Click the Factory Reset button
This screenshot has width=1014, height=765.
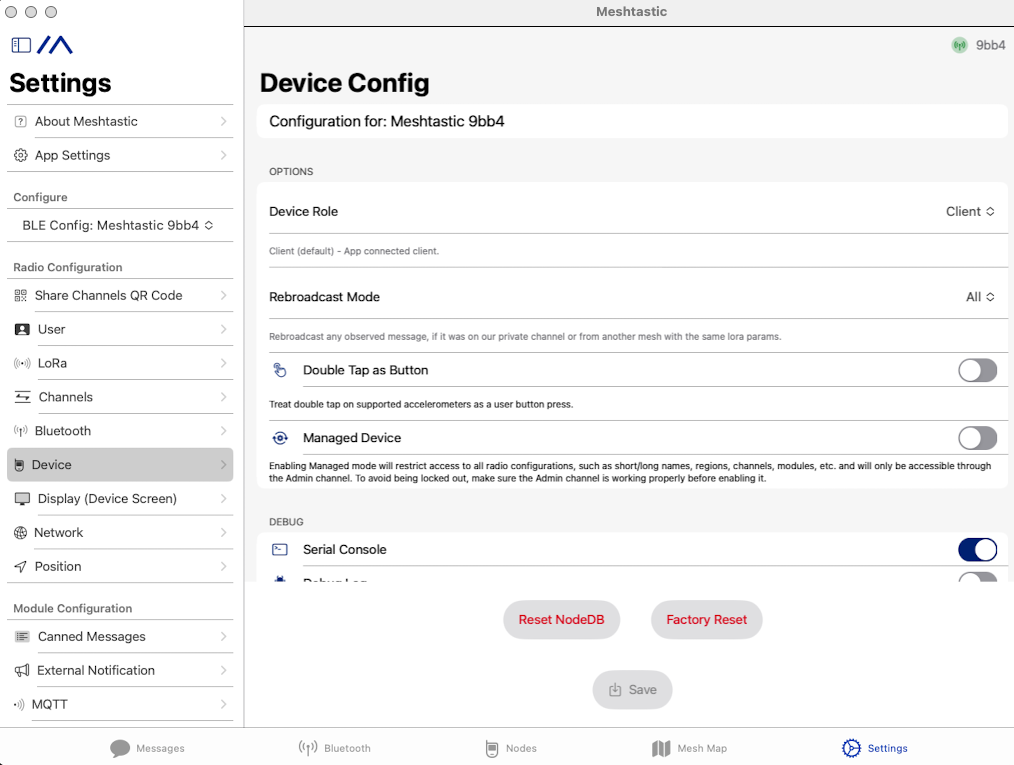tap(706, 620)
